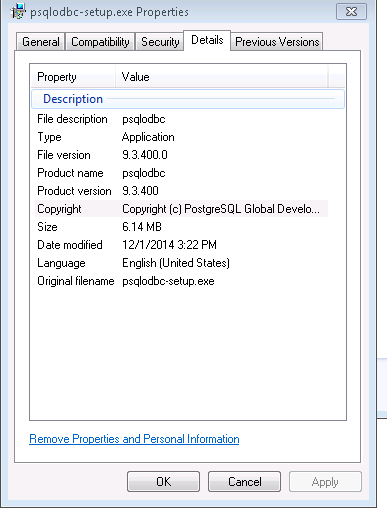The image size is (387, 508).
Task: Click the Apply button
Action: tap(325, 482)
